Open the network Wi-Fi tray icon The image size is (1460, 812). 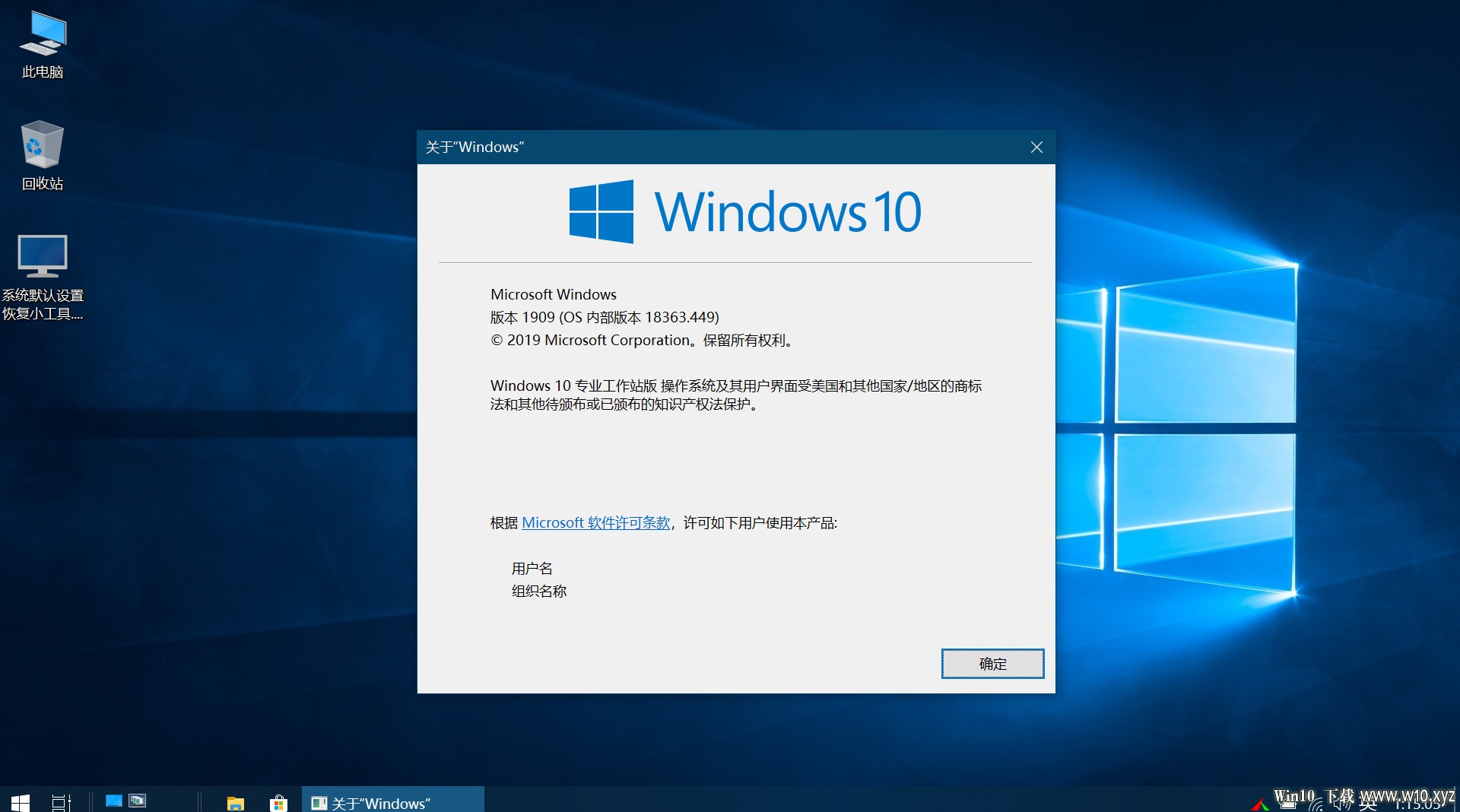[x=1316, y=805]
